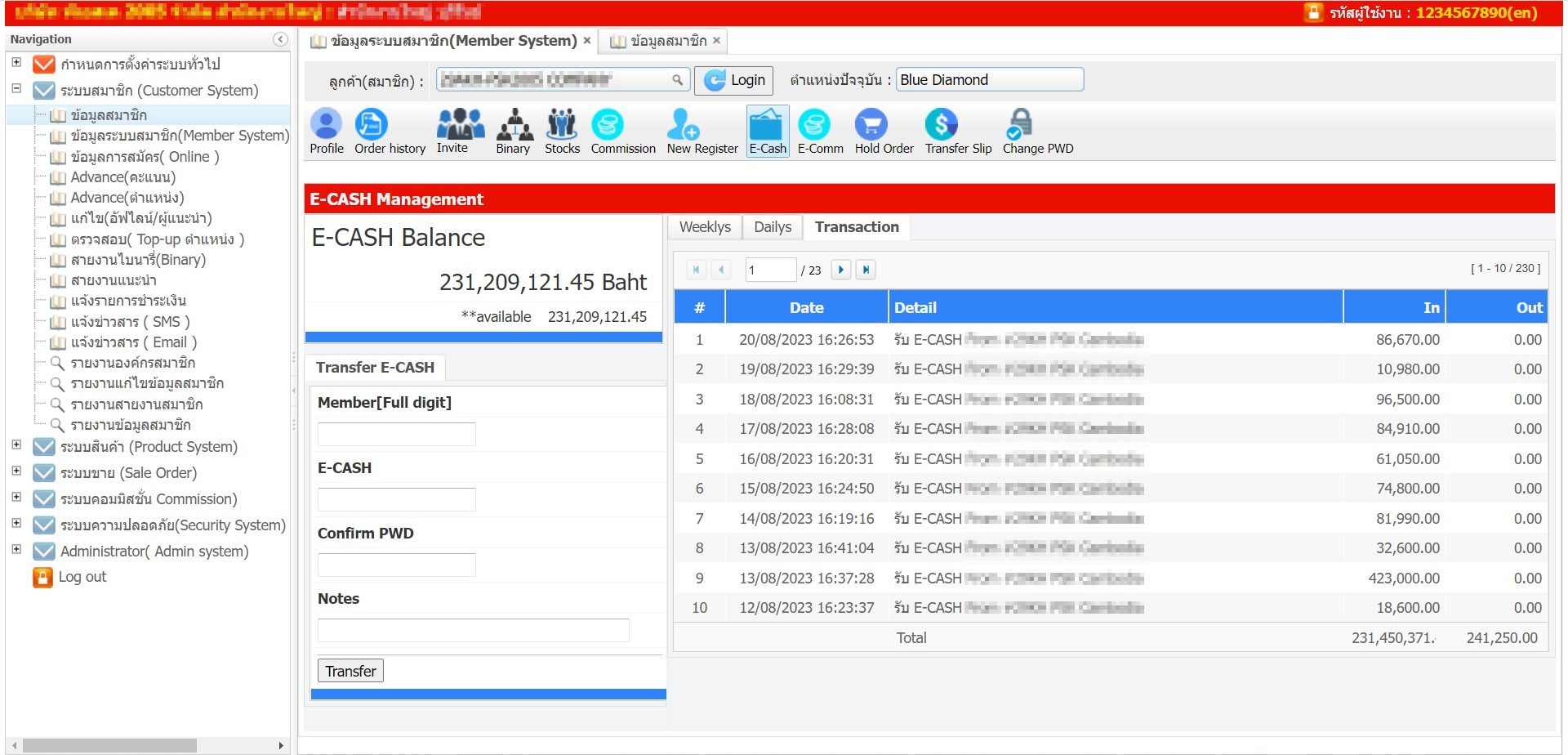
Task: Collapse the Navigation panel
Action: coord(280,39)
